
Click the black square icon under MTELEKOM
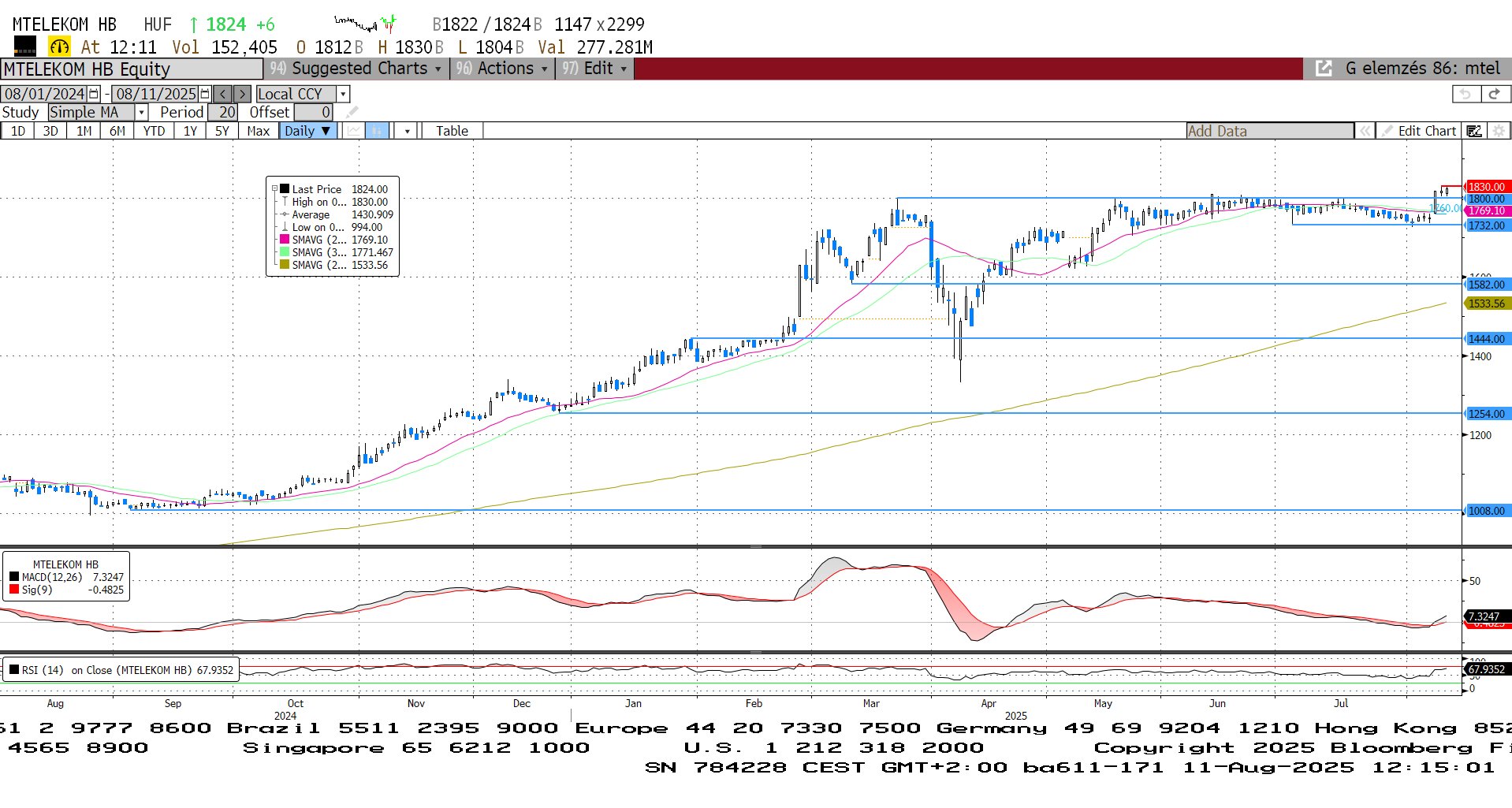click(x=25, y=47)
